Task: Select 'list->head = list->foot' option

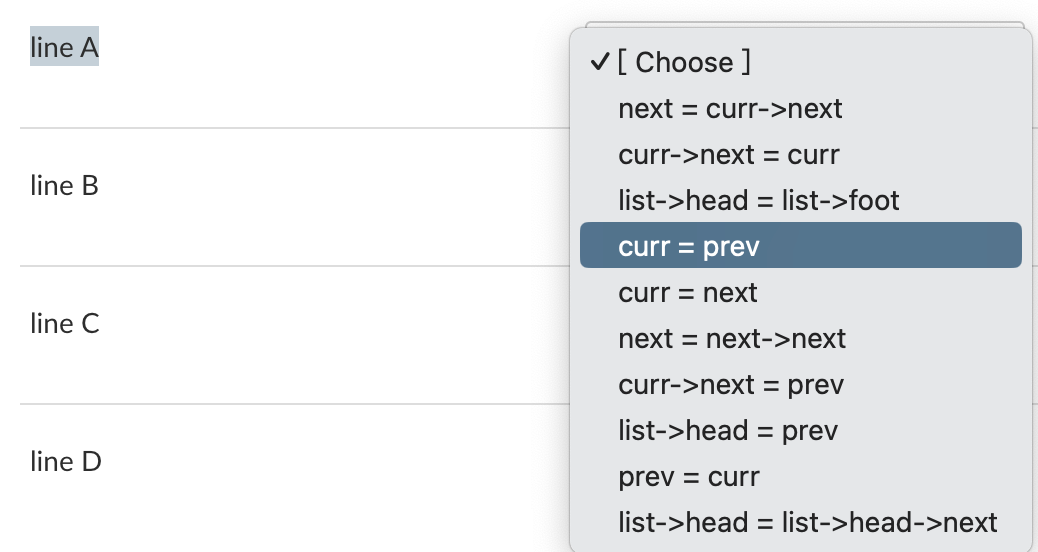Action: click(x=800, y=201)
